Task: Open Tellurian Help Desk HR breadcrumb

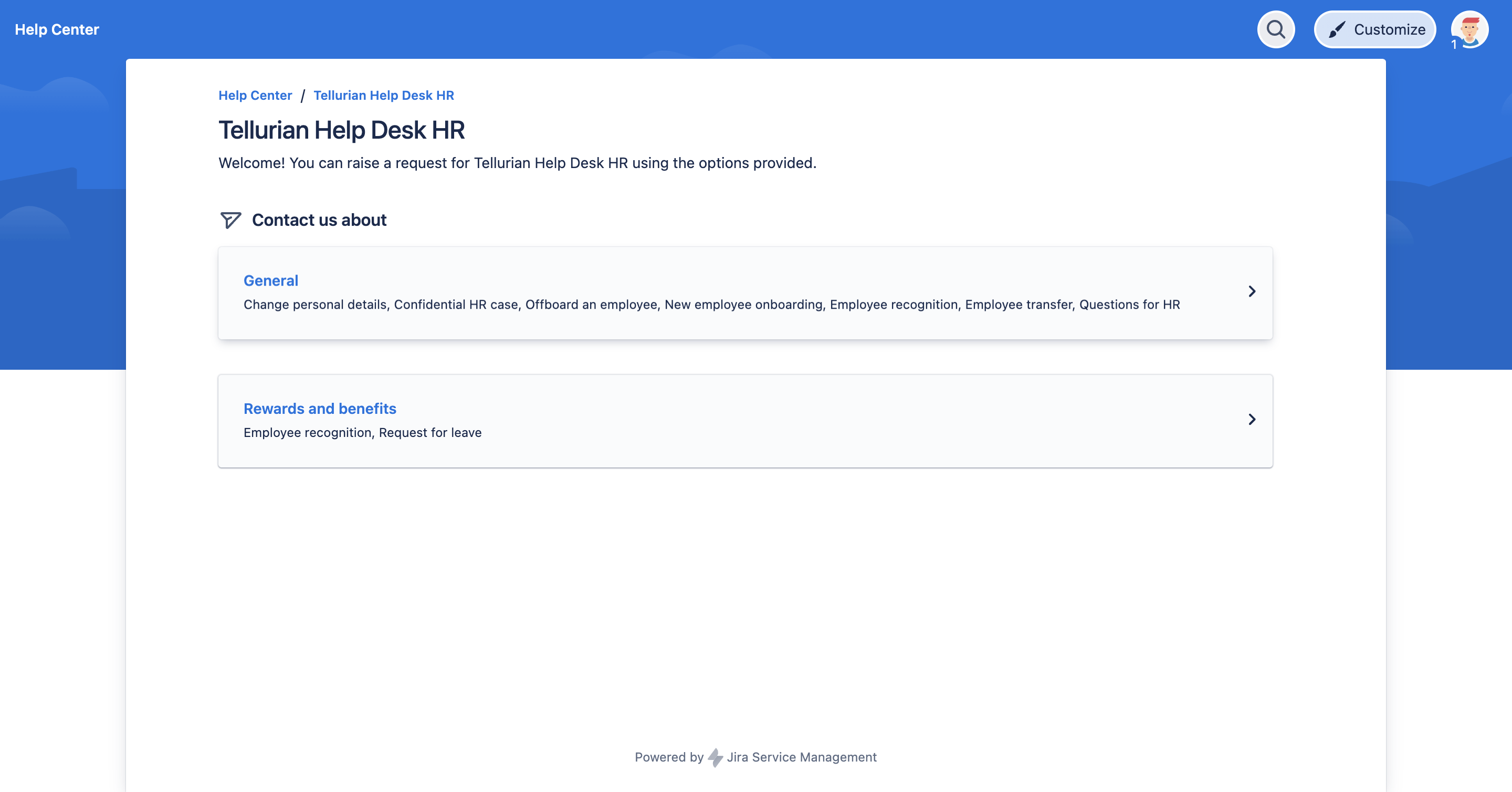Action: tap(383, 95)
